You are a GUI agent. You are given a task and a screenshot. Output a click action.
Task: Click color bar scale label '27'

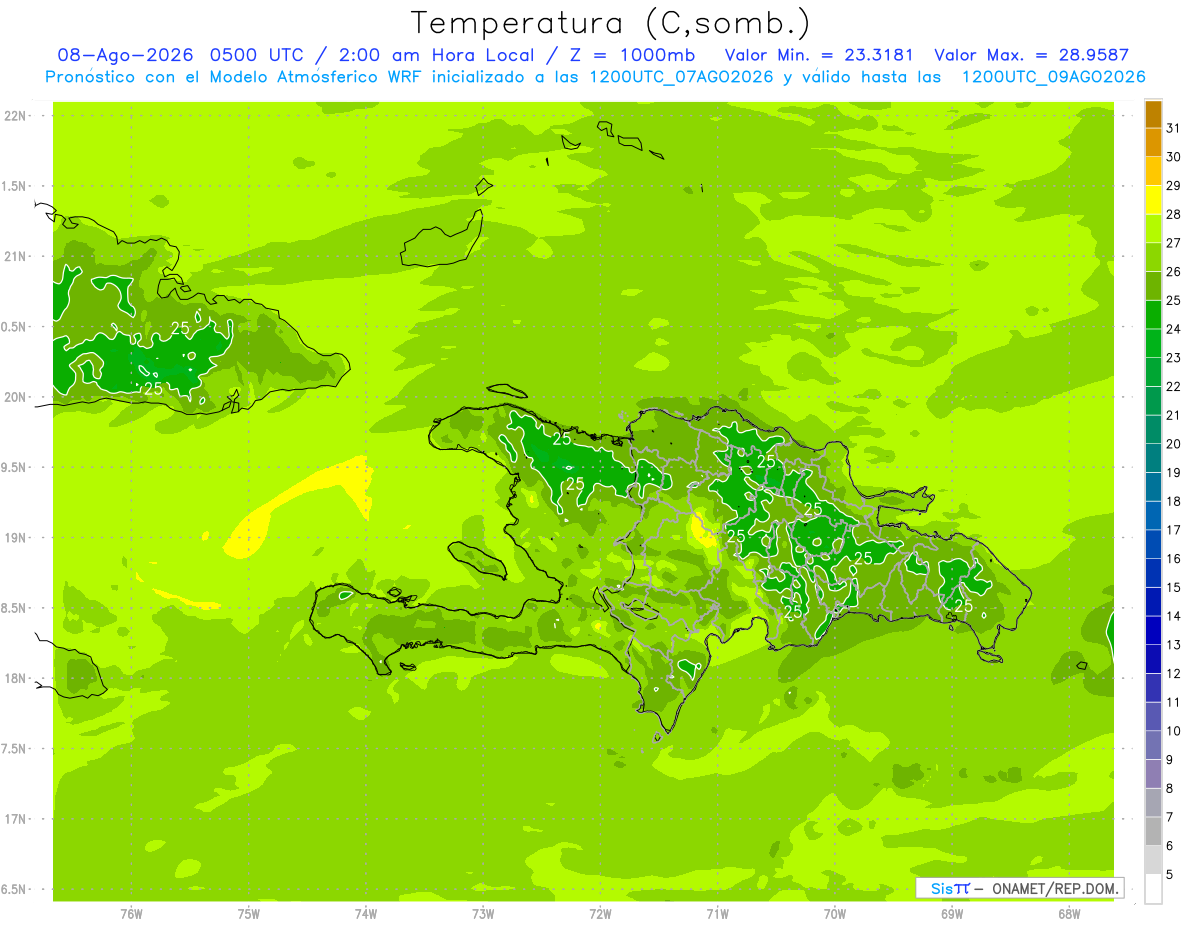pos(1174,243)
